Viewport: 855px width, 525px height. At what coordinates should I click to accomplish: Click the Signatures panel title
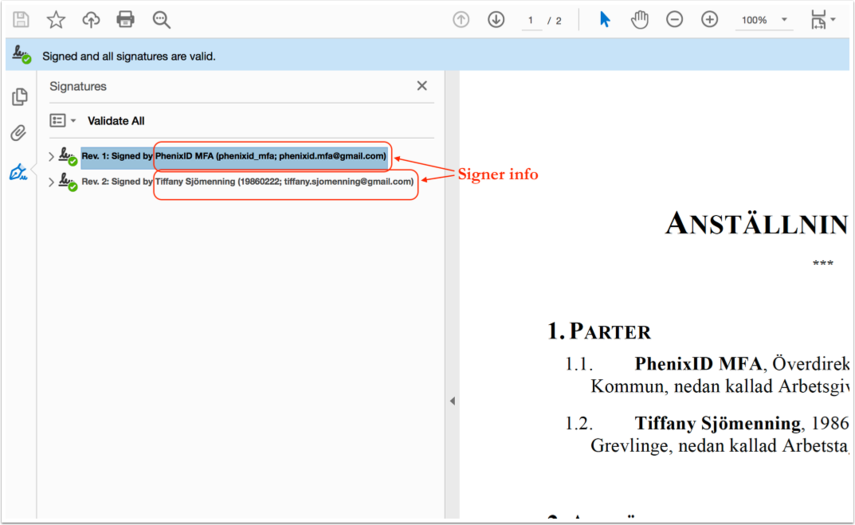click(x=78, y=86)
